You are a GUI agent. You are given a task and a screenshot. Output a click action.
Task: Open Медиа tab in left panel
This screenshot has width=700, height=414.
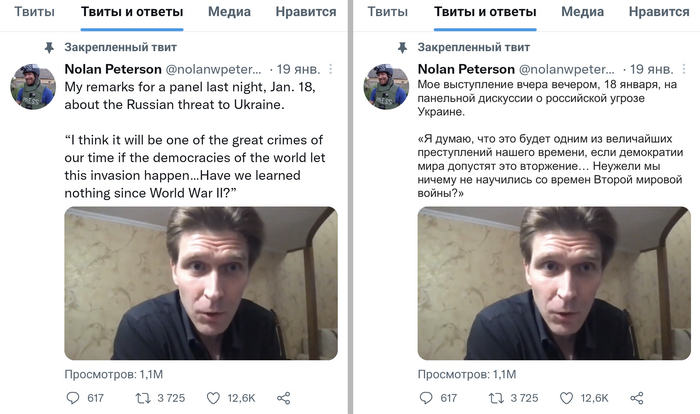click(229, 13)
